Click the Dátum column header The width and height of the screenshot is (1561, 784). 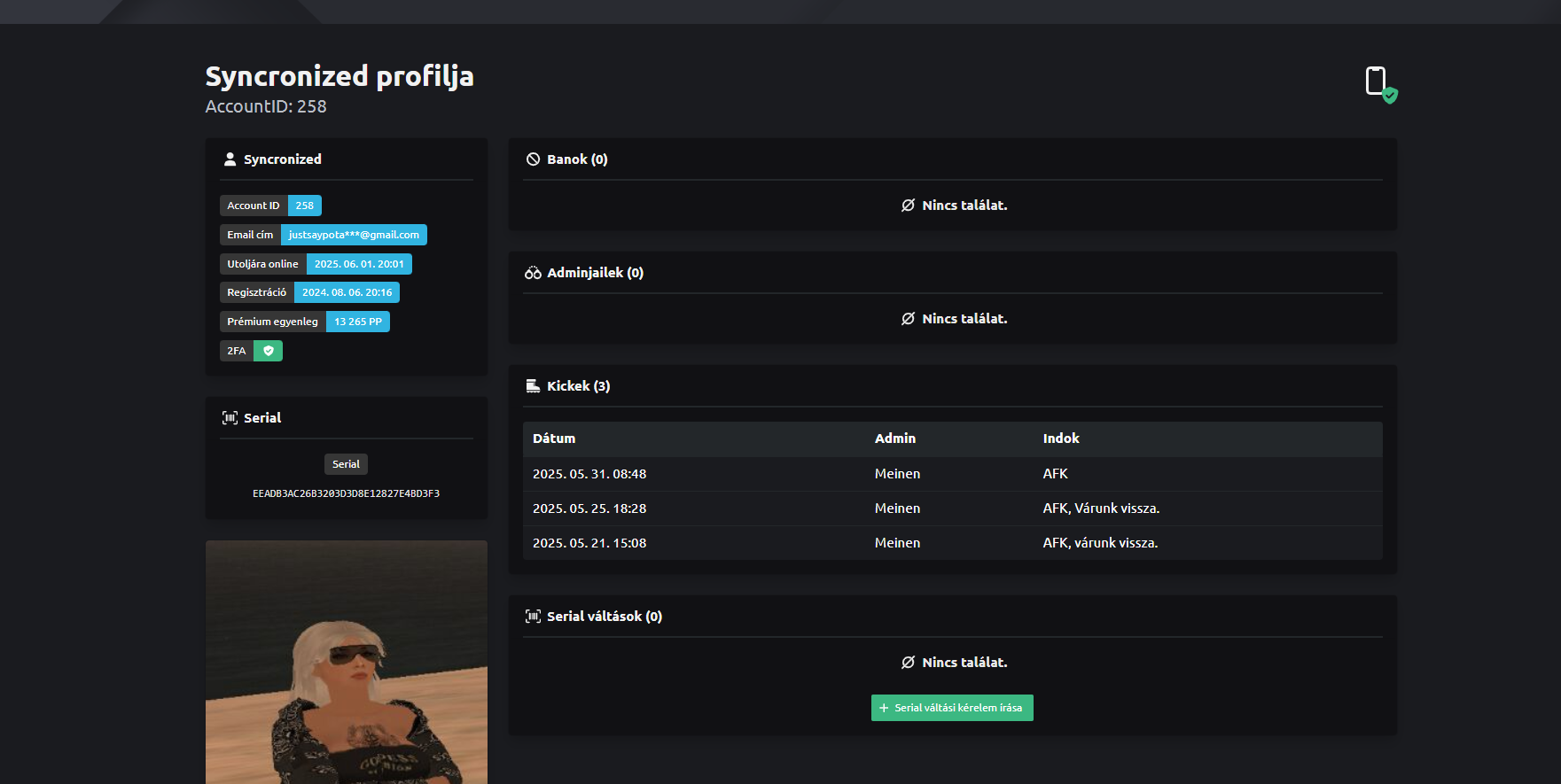click(x=554, y=439)
